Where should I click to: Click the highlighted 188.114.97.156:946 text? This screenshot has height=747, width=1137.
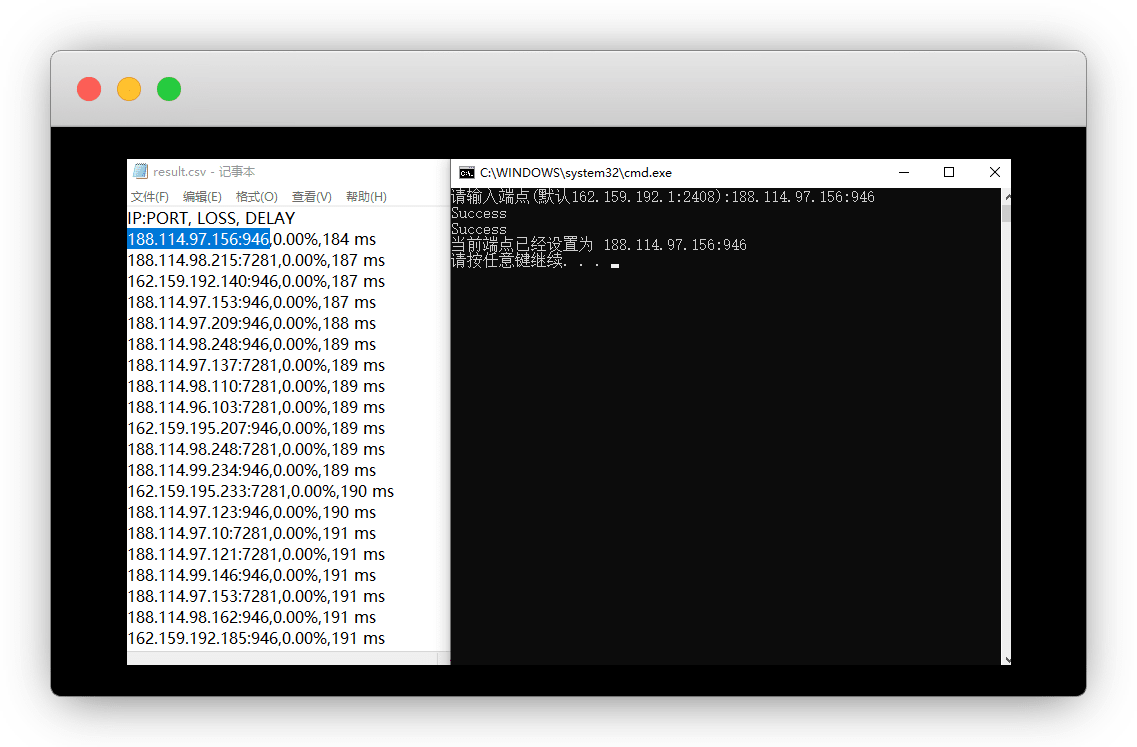[x=198, y=240]
